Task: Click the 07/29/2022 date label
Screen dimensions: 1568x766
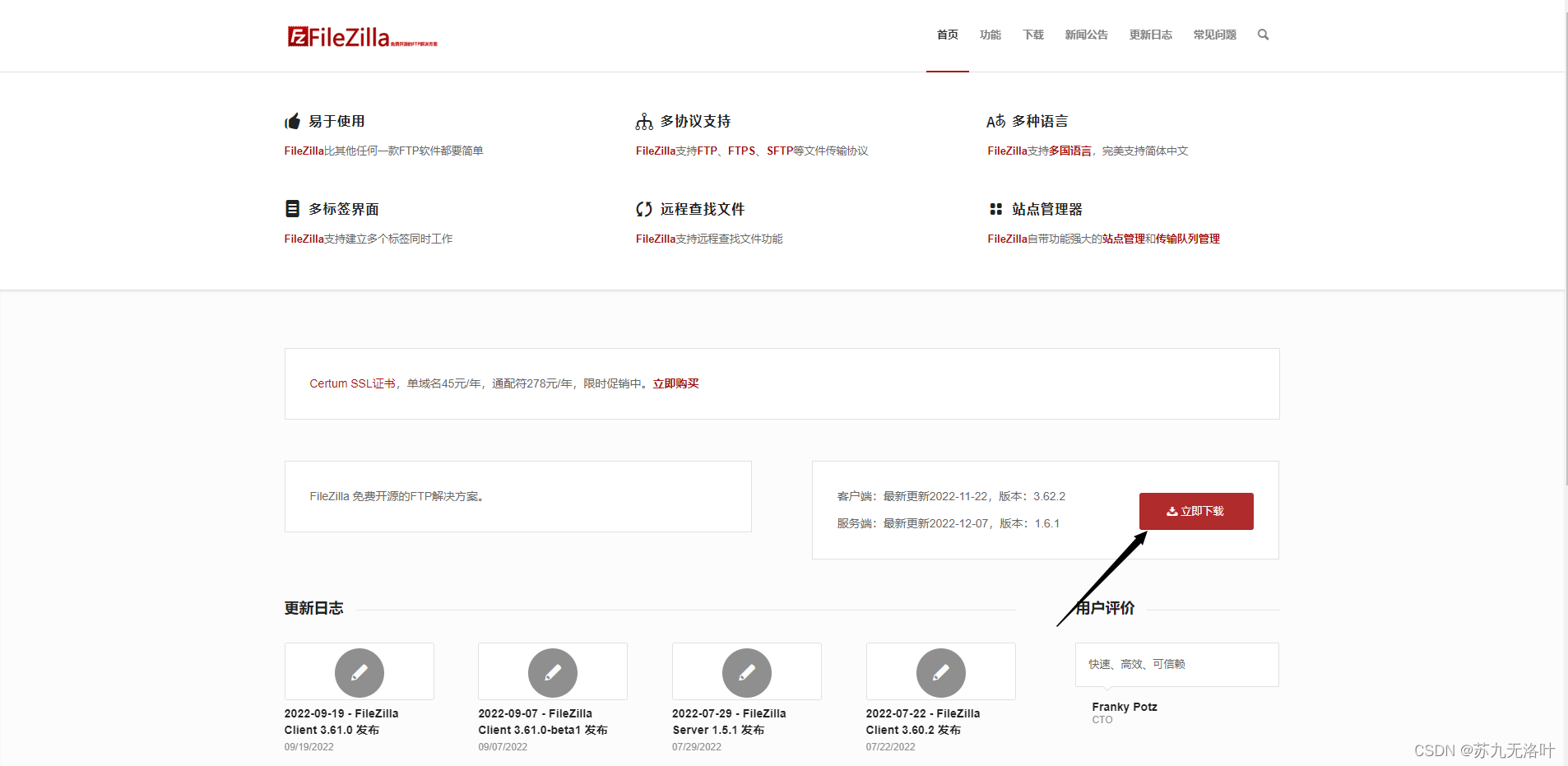Action: coord(696,747)
